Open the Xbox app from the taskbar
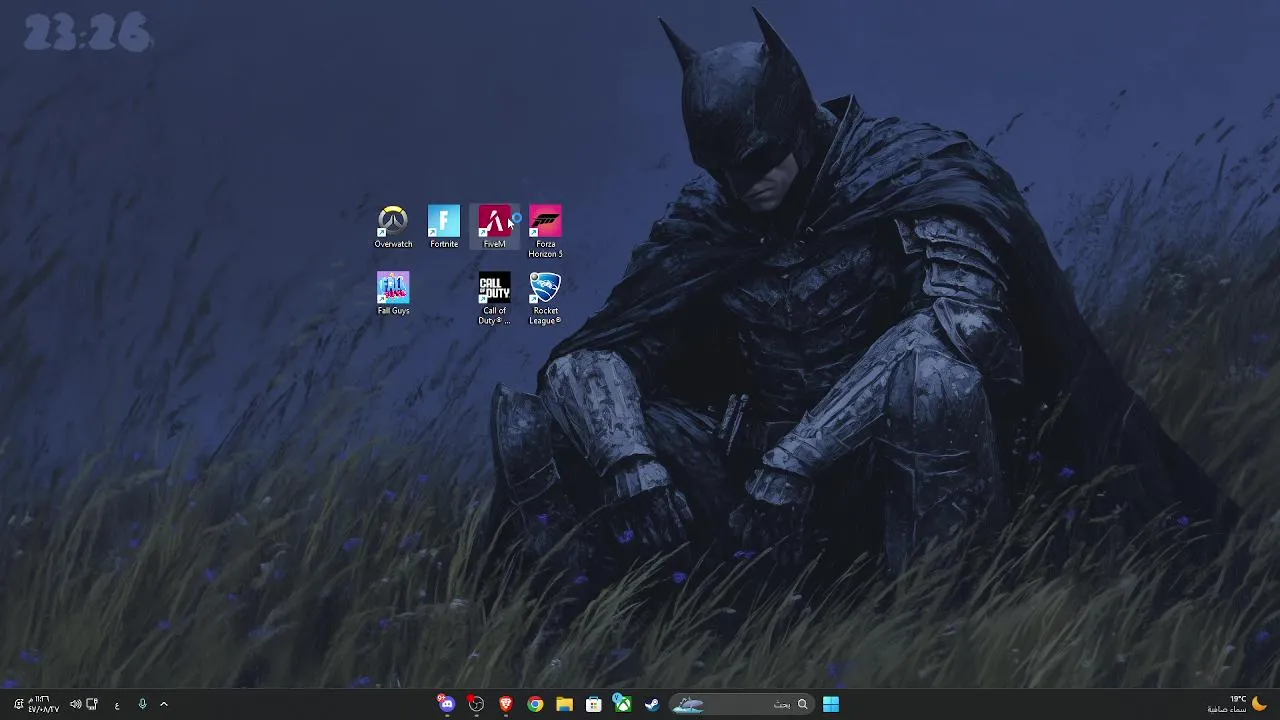1280x720 pixels. pyautogui.click(x=622, y=704)
